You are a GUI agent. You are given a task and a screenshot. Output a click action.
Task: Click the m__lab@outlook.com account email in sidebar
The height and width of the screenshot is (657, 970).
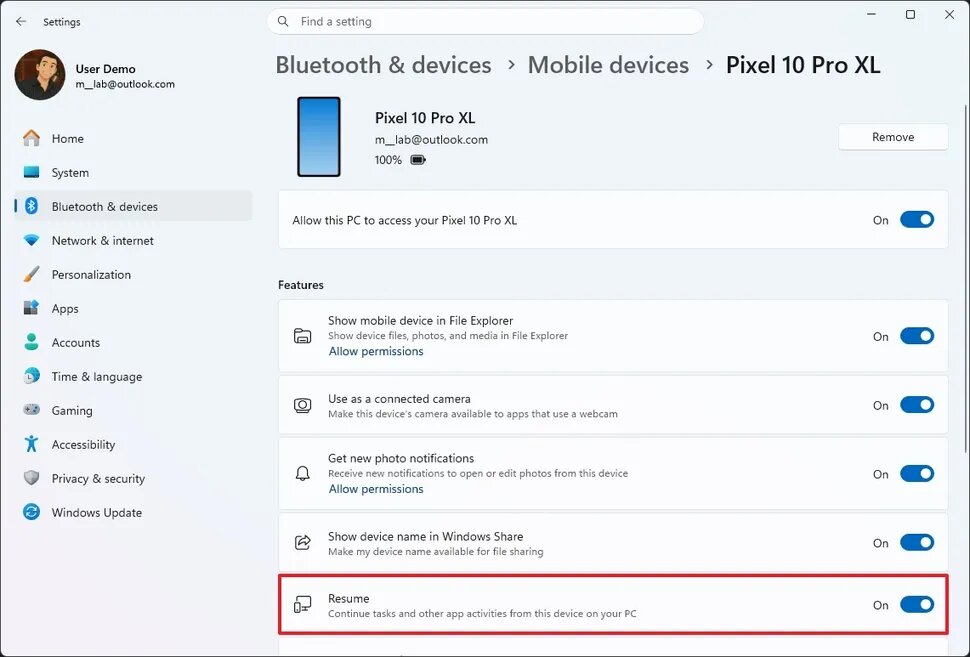tap(125, 84)
